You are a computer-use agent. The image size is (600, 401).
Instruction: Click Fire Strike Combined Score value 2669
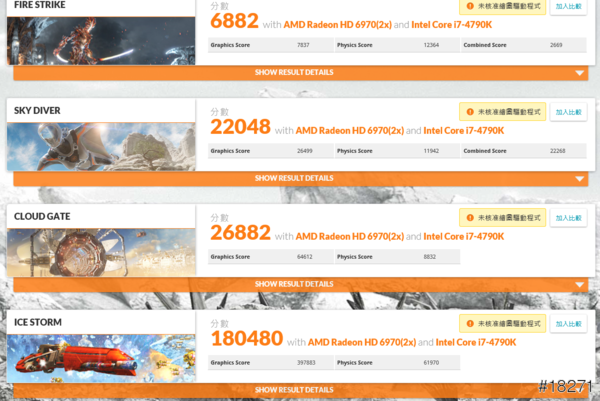556,45
